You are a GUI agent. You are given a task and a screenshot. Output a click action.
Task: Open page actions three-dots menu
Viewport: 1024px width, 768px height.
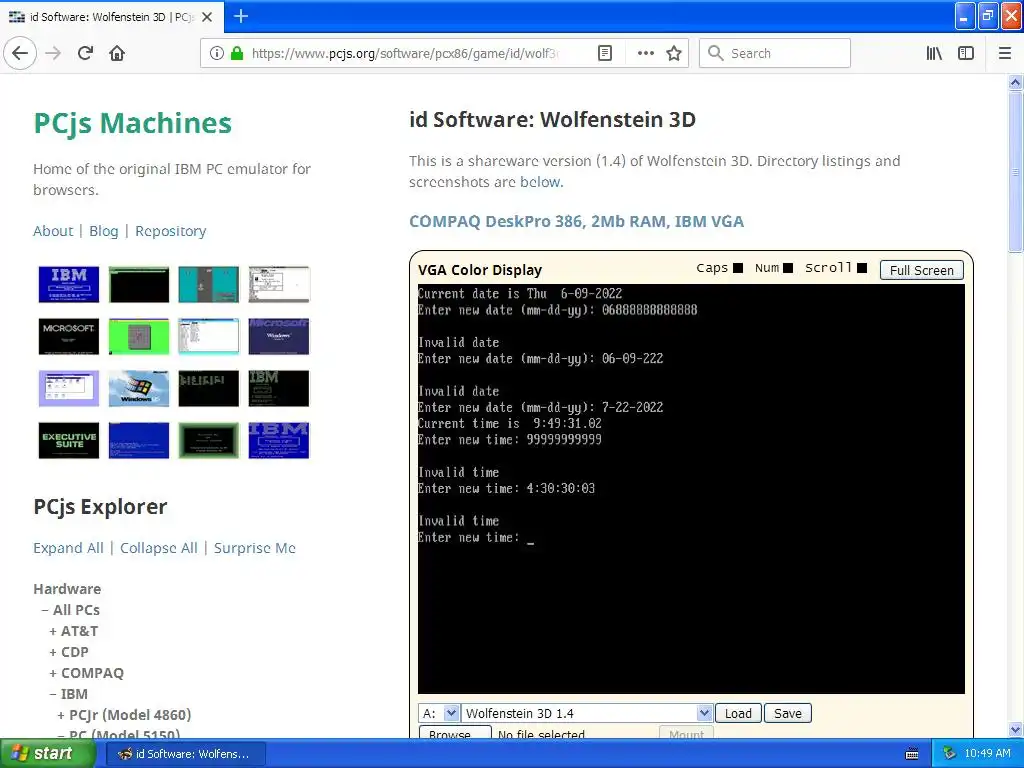645,53
